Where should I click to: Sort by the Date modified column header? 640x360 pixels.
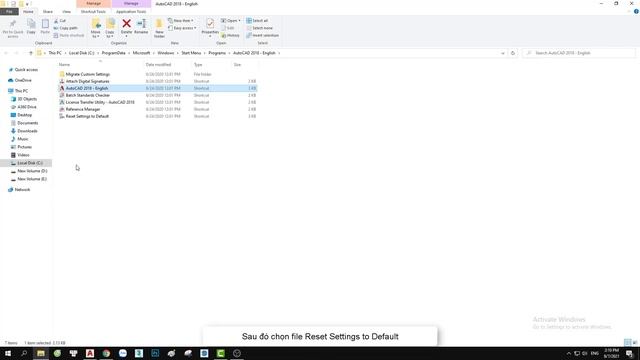[x=158, y=64]
